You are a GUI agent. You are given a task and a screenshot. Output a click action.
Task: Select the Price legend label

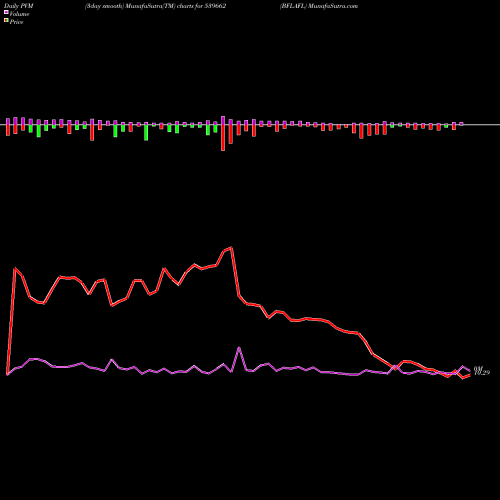click(x=16, y=22)
